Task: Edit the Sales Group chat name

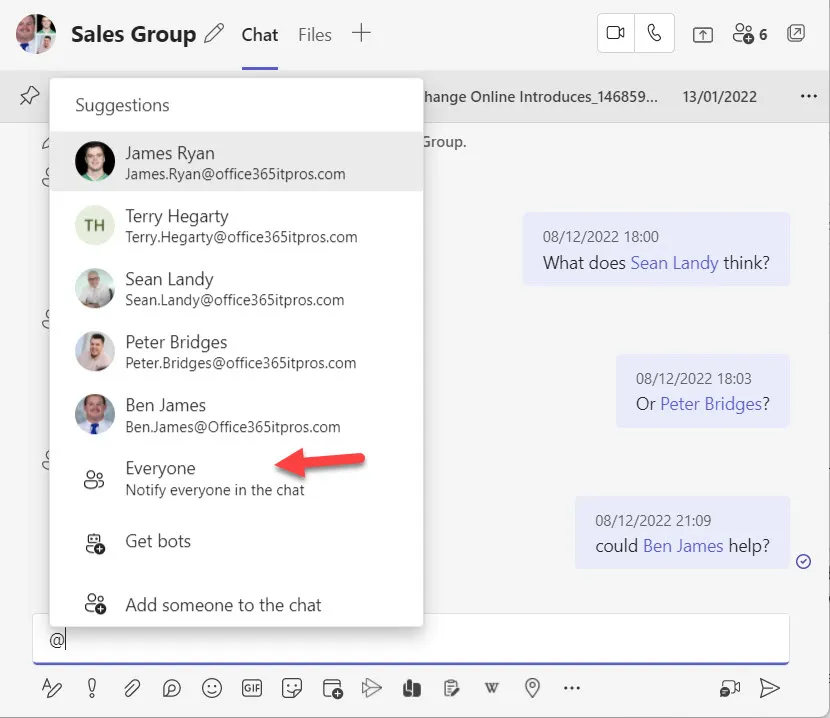Action: coord(214,34)
